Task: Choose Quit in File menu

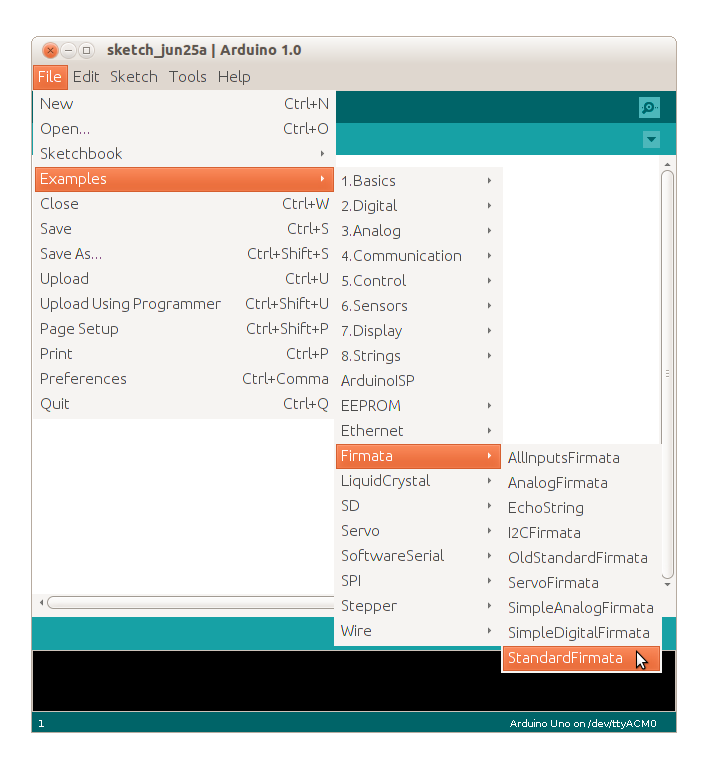Action: pyautogui.click(x=185, y=404)
